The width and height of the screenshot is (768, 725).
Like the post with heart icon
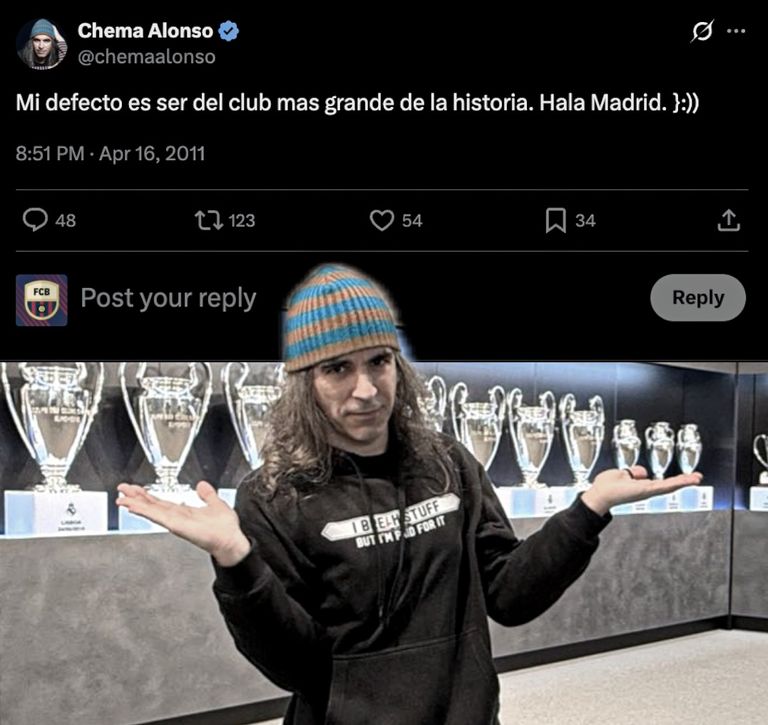click(382, 220)
